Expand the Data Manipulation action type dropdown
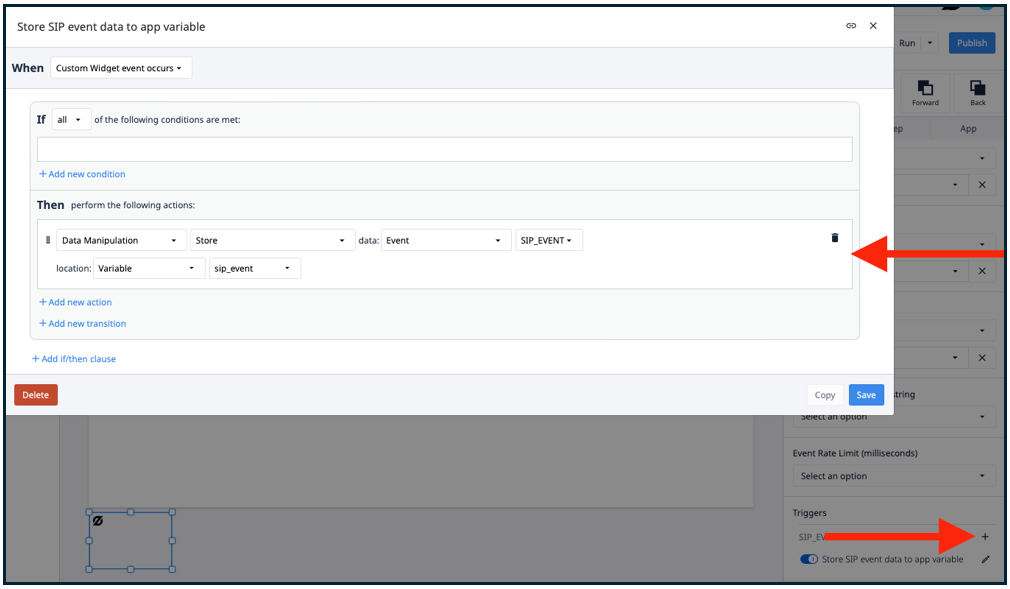This screenshot has width=1010, height=589. [121, 241]
